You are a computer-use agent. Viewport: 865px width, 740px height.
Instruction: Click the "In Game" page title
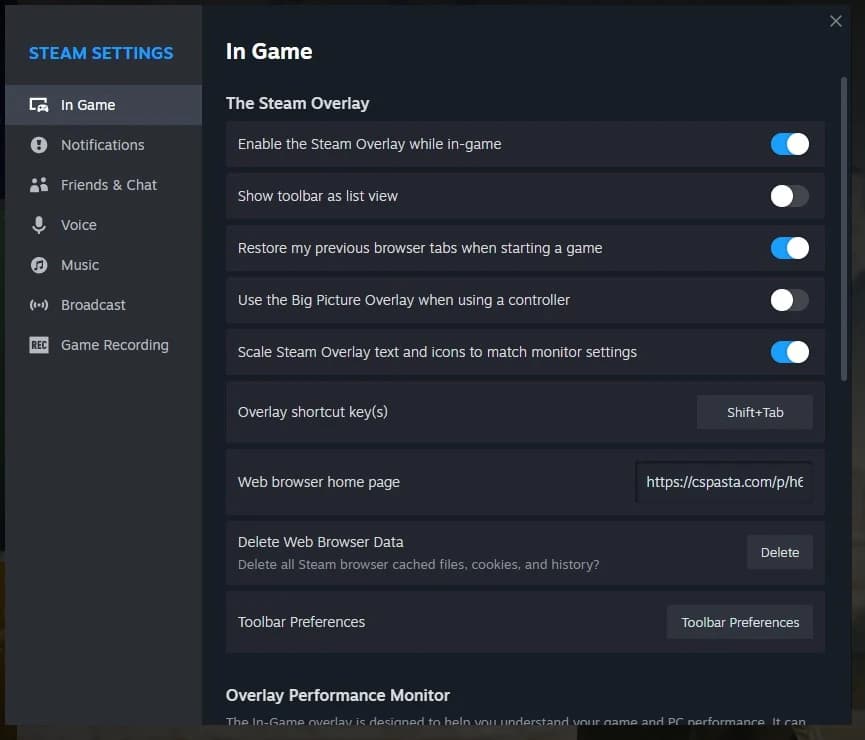pos(269,51)
